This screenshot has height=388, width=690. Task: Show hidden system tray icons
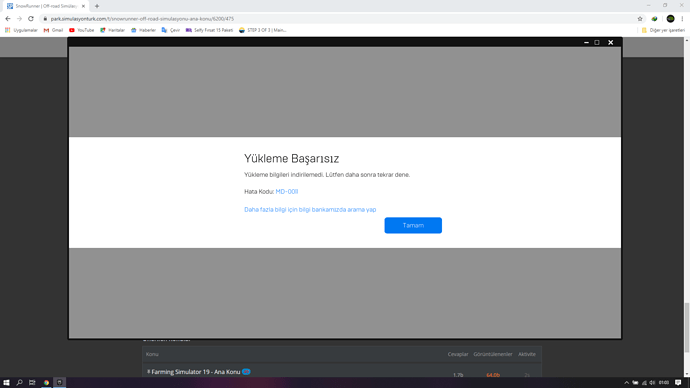(x=627, y=383)
